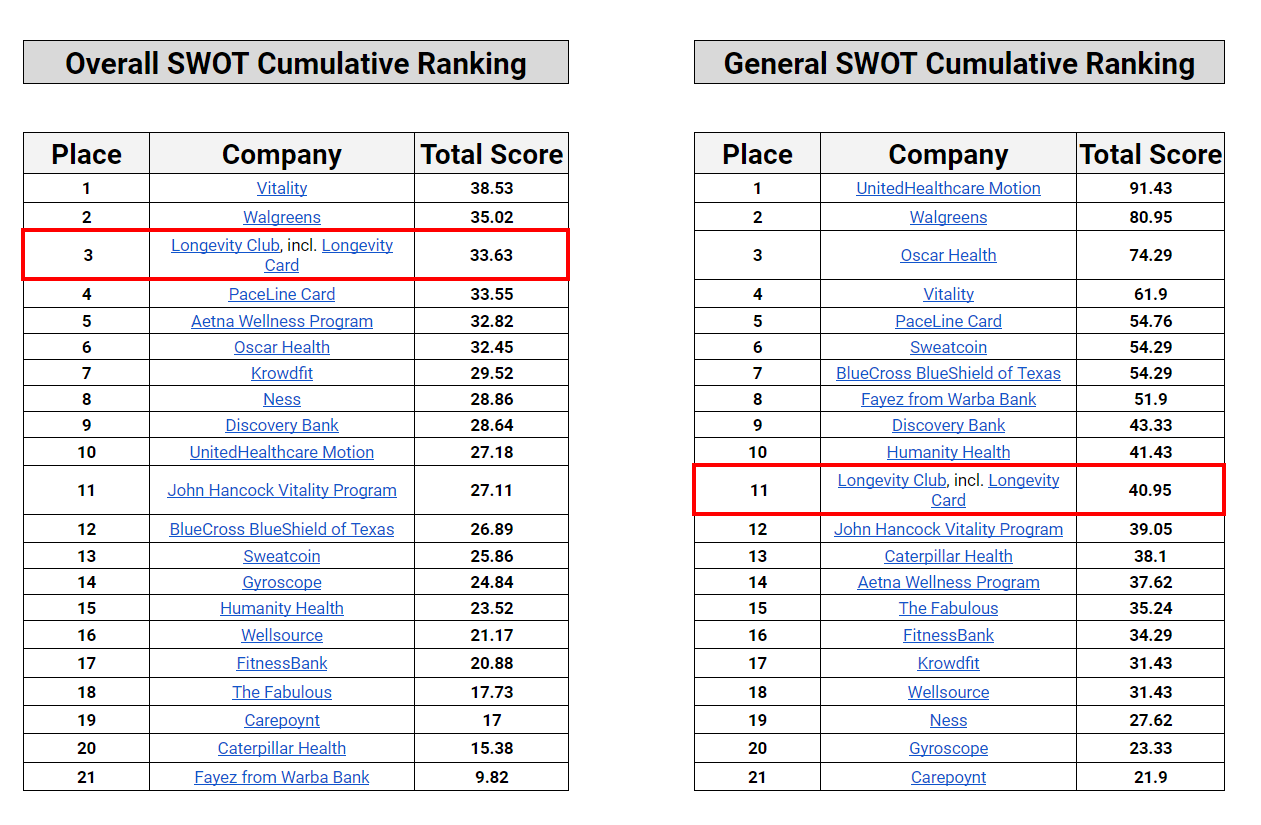Screen dimensions: 1261x825
Task: Open Longevity Club link in General ranking row 11
Action: click(x=891, y=480)
